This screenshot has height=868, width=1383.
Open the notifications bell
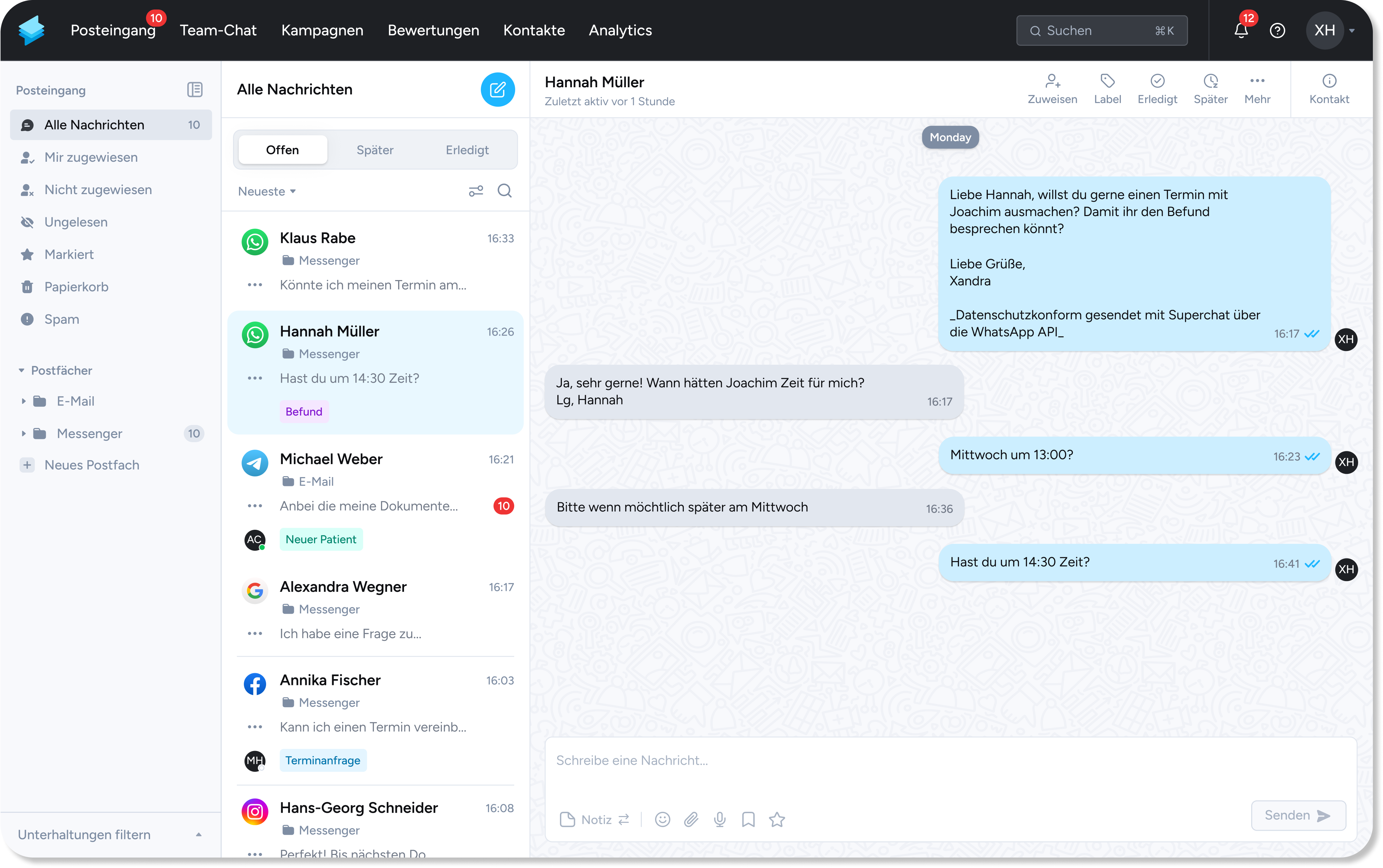[1240, 31]
